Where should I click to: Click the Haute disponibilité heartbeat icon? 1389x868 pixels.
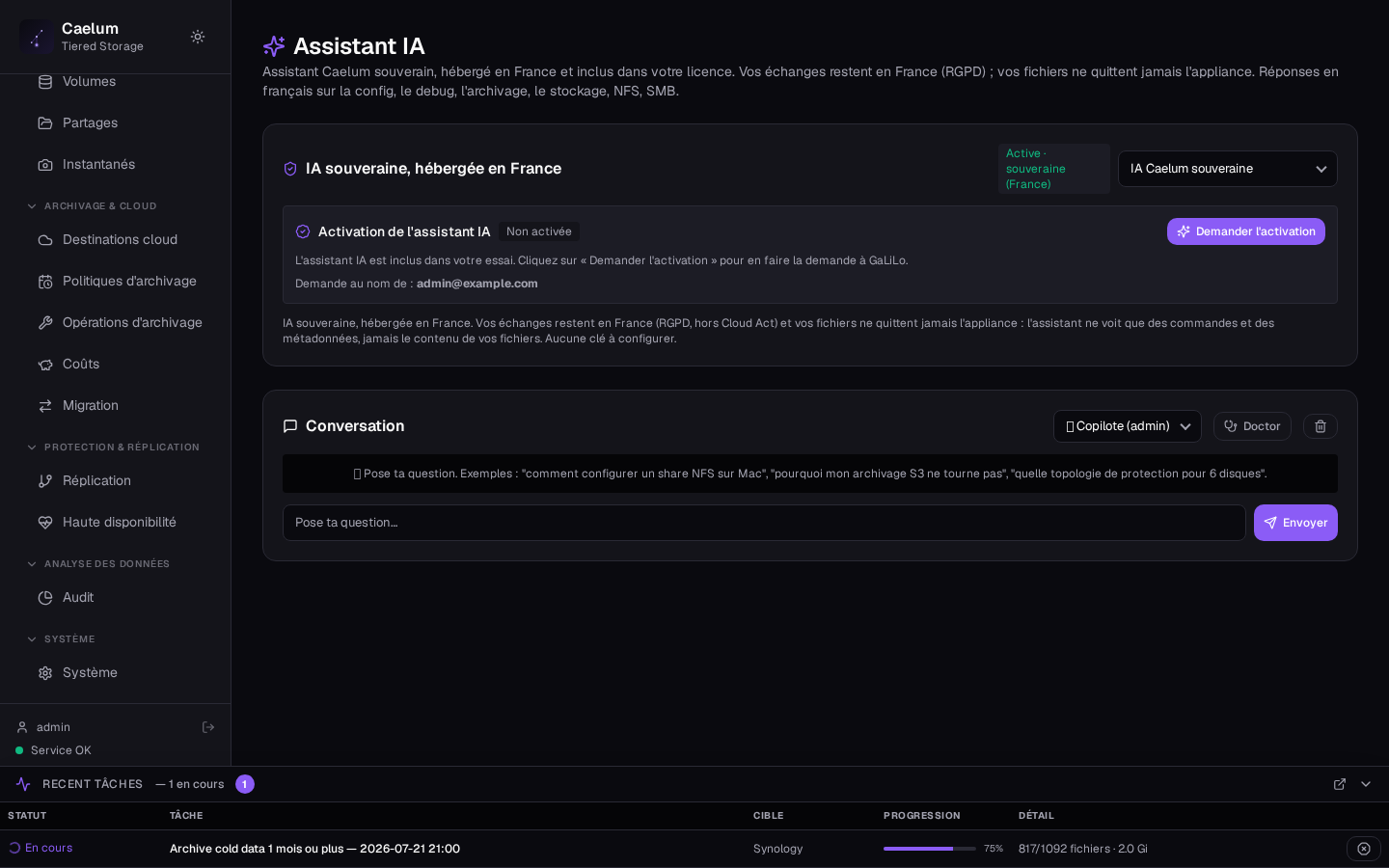coord(45,523)
